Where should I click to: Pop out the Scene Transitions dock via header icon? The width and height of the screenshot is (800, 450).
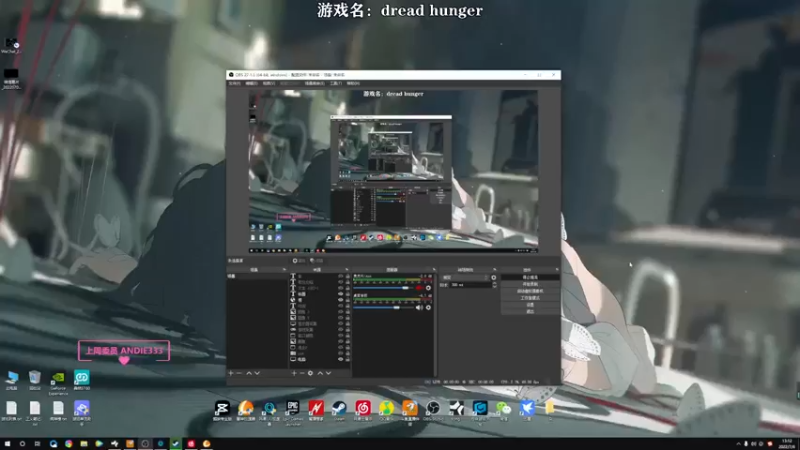click(494, 269)
